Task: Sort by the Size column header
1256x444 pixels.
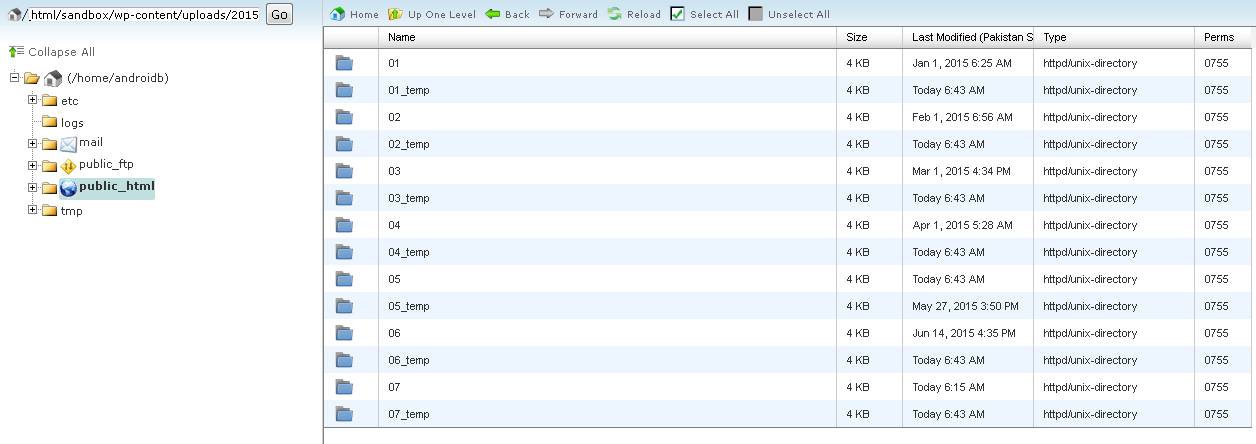Action: (x=869, y=37)
